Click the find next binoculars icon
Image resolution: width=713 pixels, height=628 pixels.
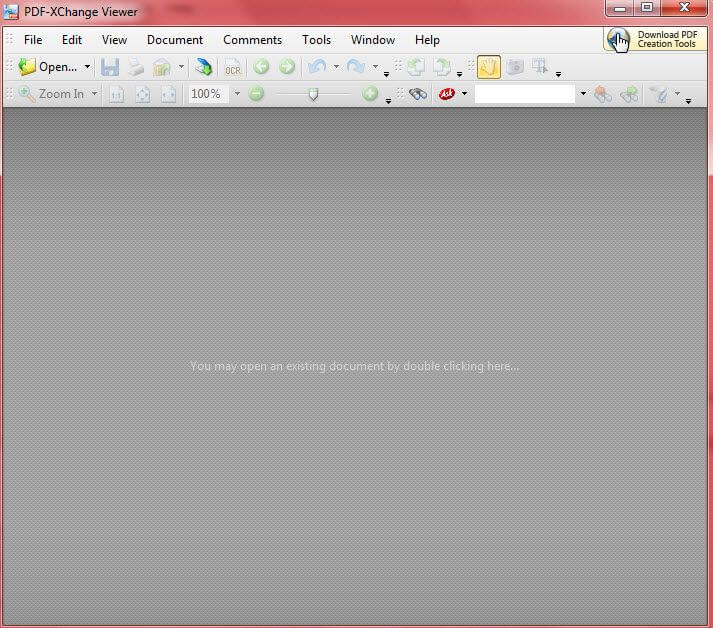(x=629, y=94)
